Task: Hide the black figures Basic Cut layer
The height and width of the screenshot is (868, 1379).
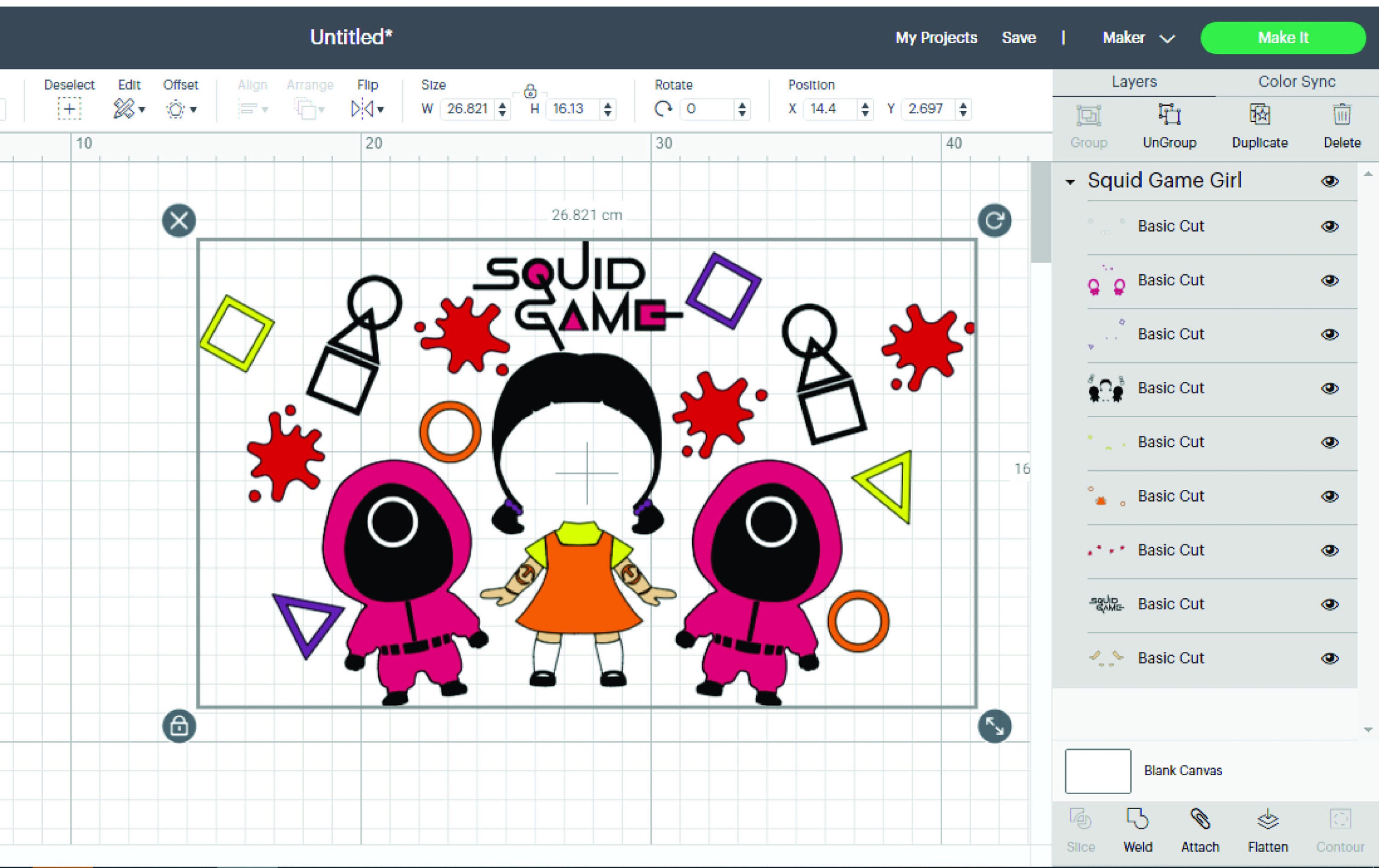Action: (1330, 389)
